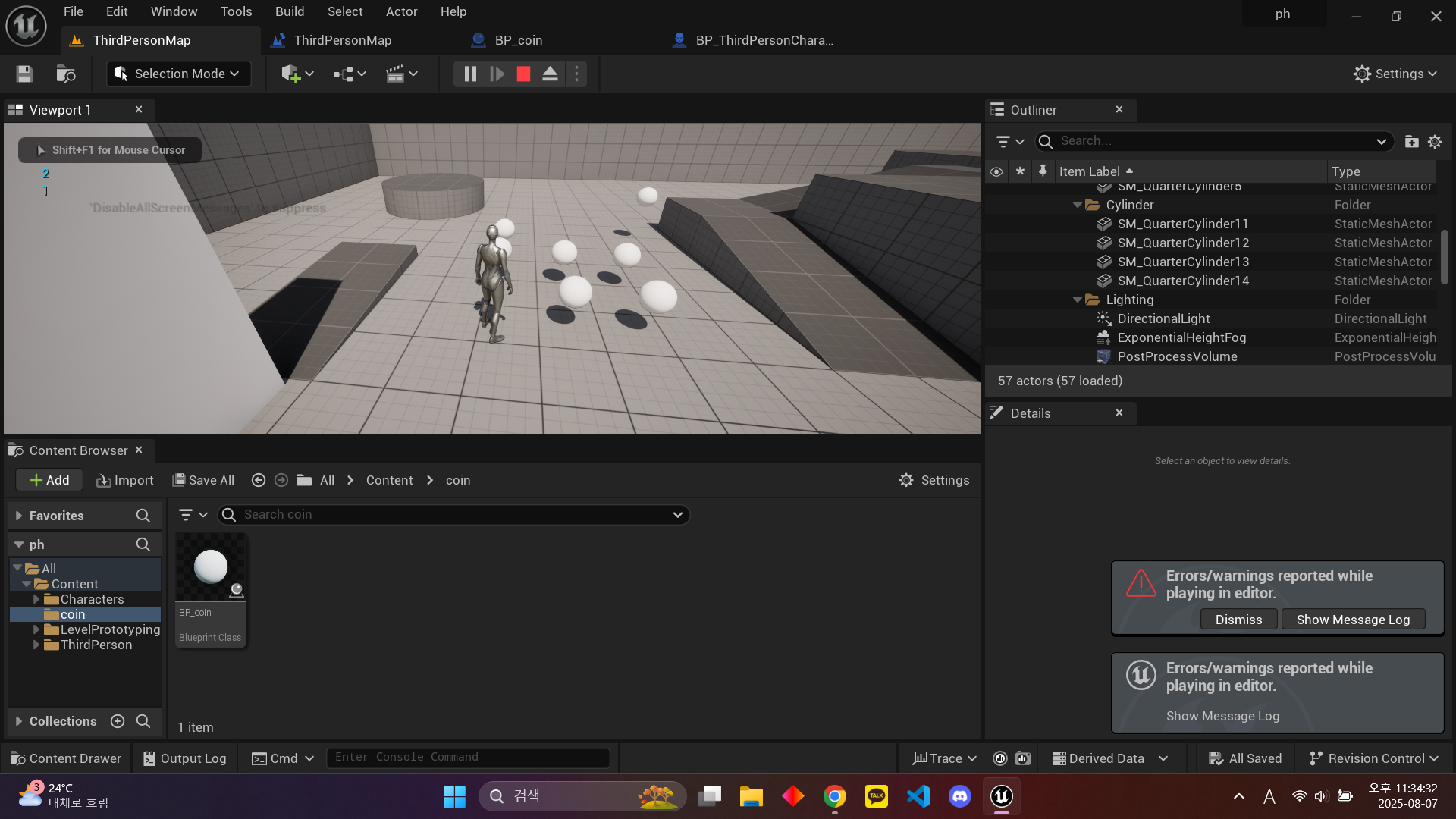1456x819 pixels.
Task: Open the Outliner filter dropdown
Action: click(1009, 141)
